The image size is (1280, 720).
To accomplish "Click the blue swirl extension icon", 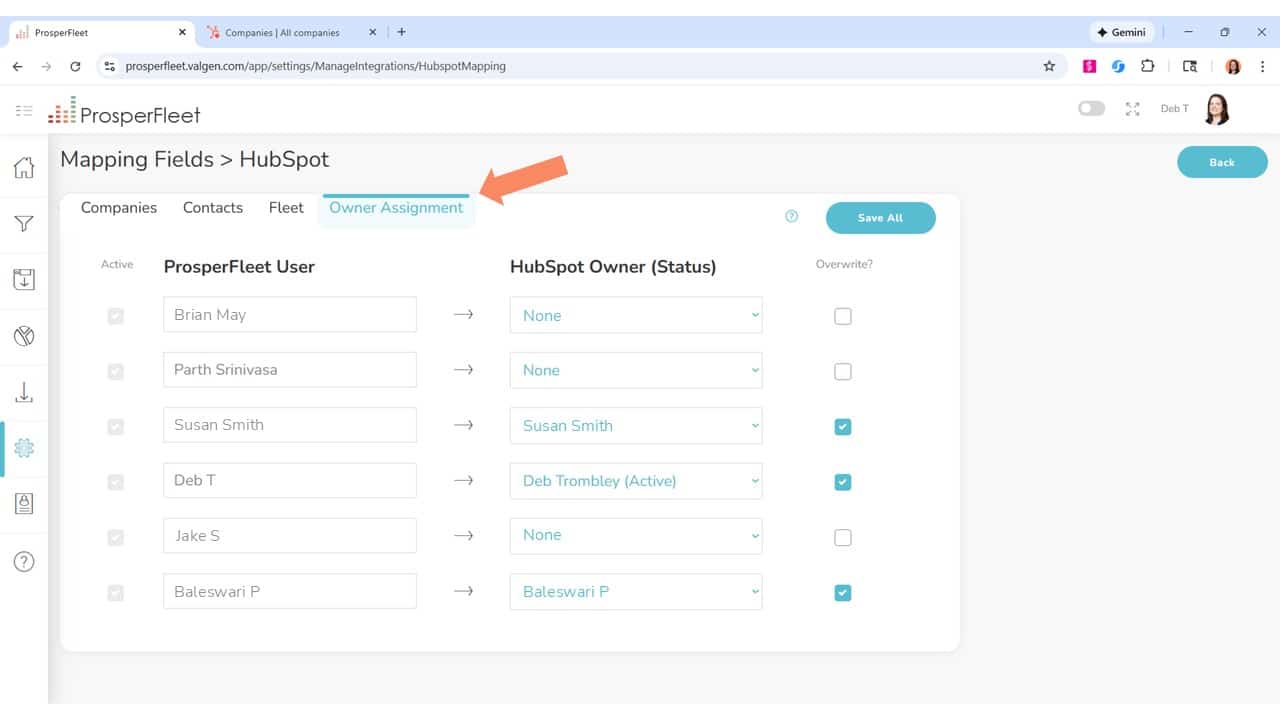I will pos(1118,66).
